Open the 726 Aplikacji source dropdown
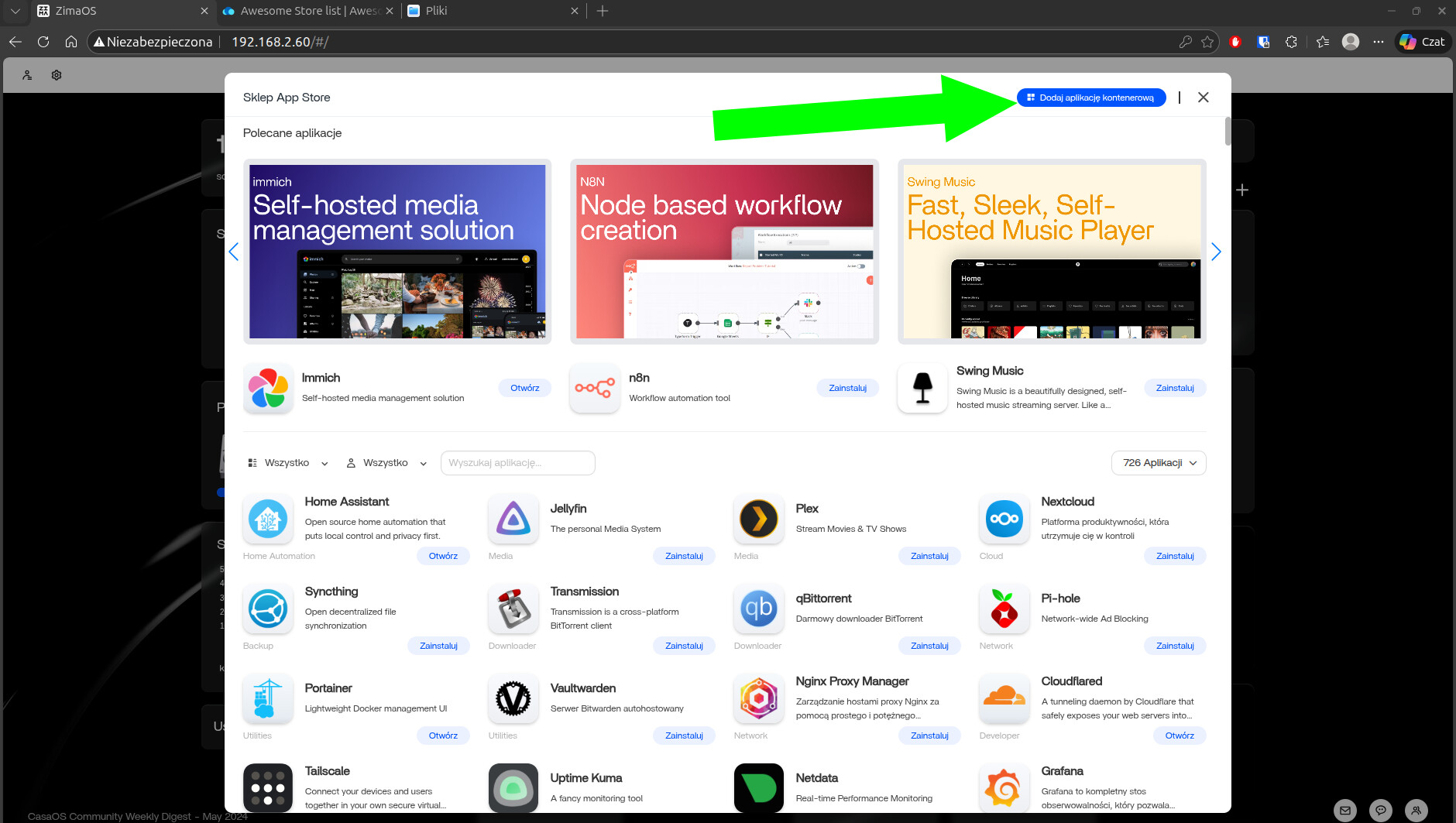 point(1159,463)
